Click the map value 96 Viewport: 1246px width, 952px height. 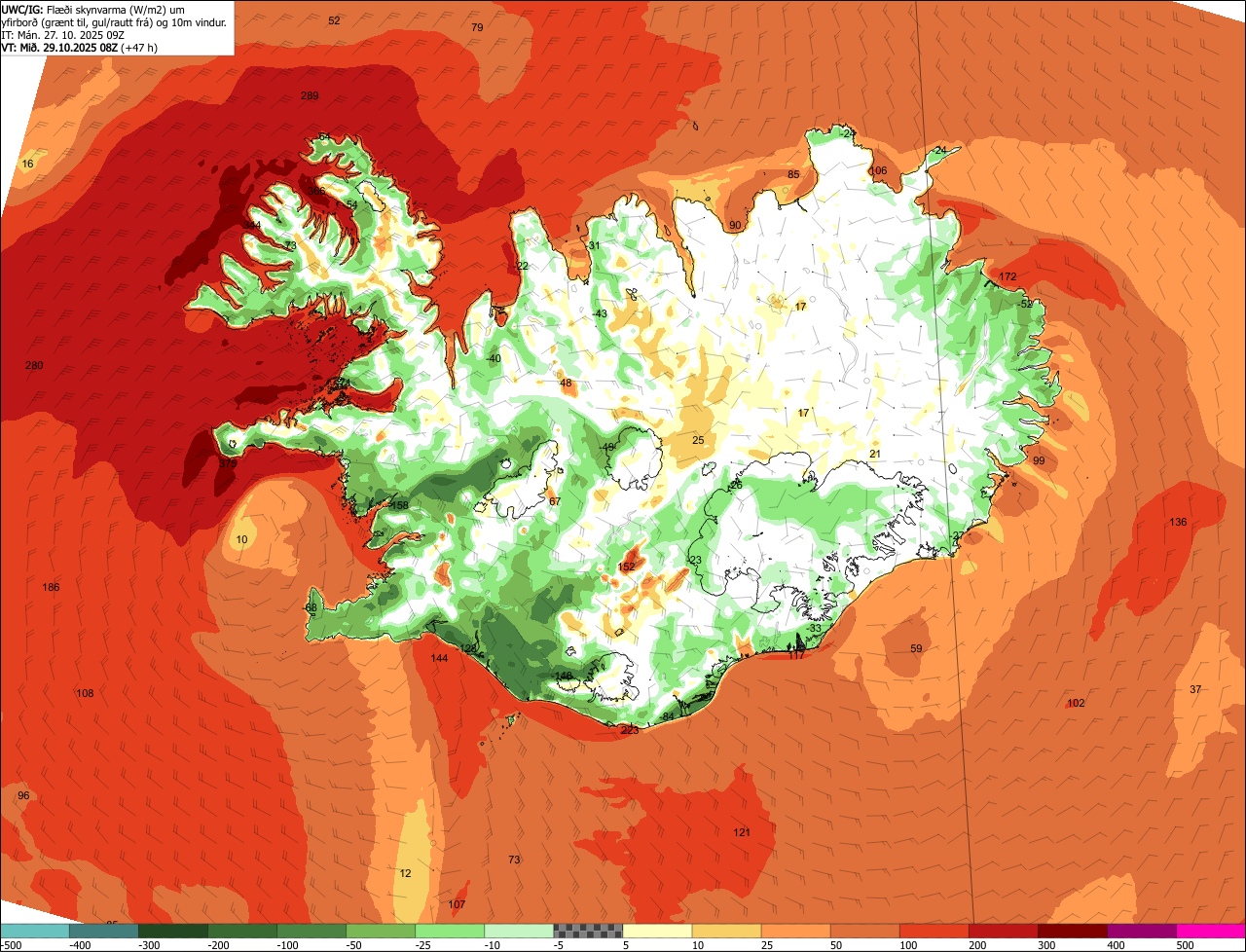[23, 795]
